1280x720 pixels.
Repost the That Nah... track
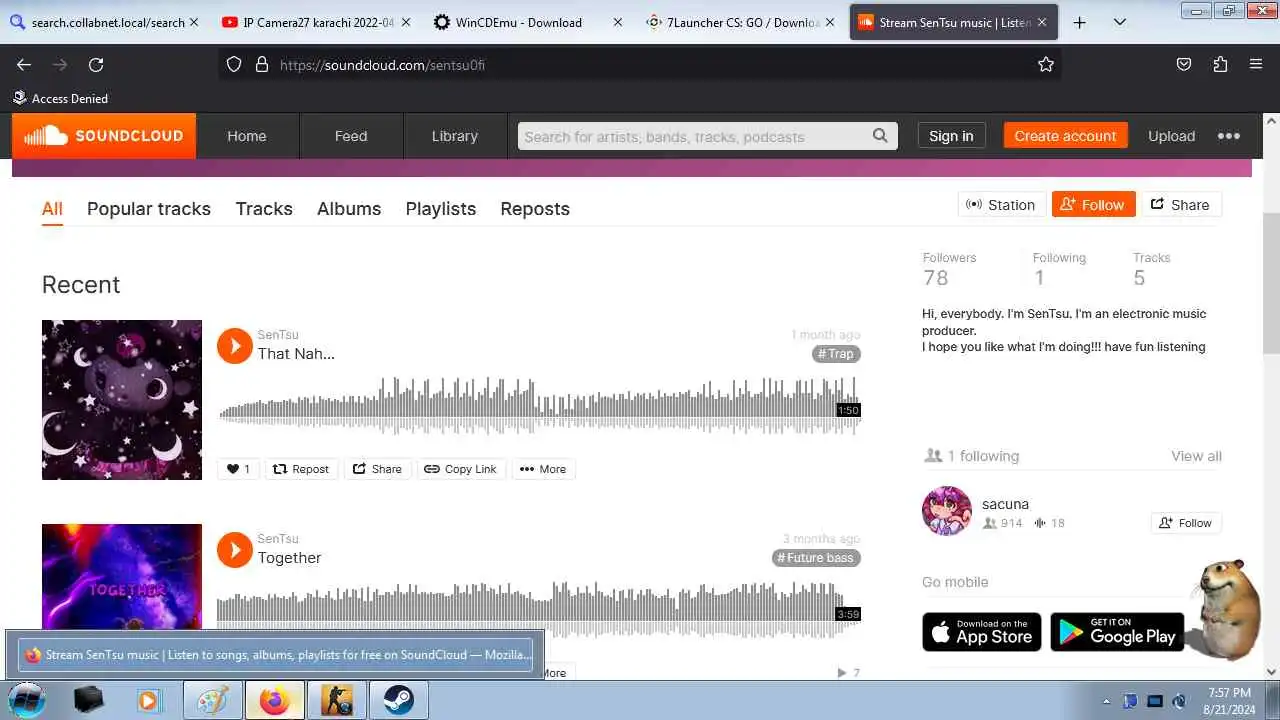click(301, 469)
